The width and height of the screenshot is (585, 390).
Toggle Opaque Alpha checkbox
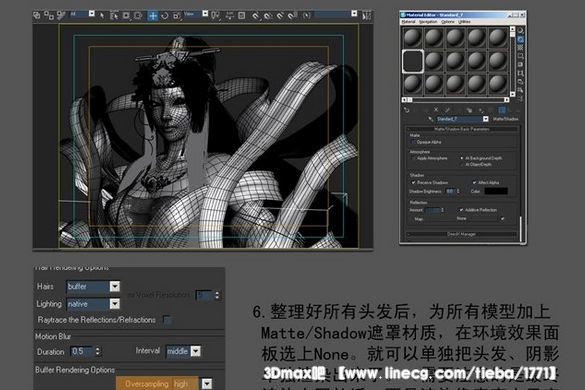pyautogui.click(x=413, y=142)
